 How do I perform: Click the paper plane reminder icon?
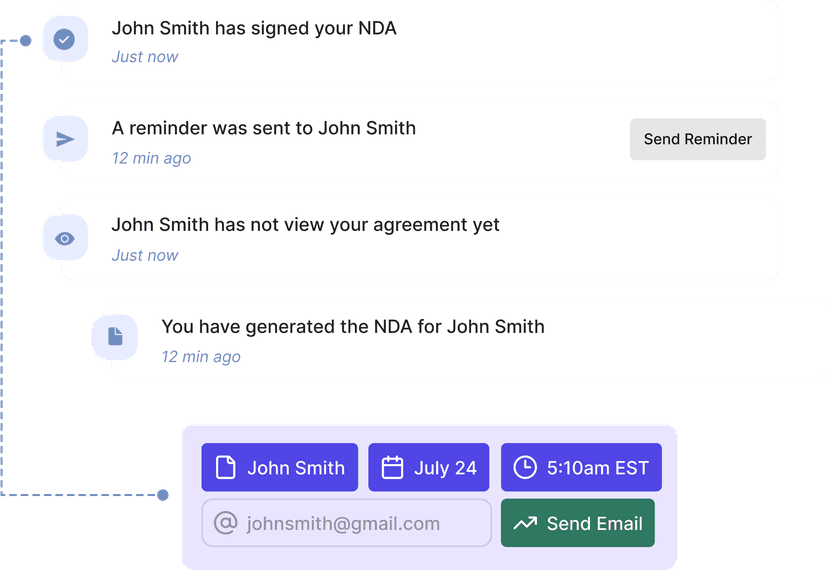(65, 139)
